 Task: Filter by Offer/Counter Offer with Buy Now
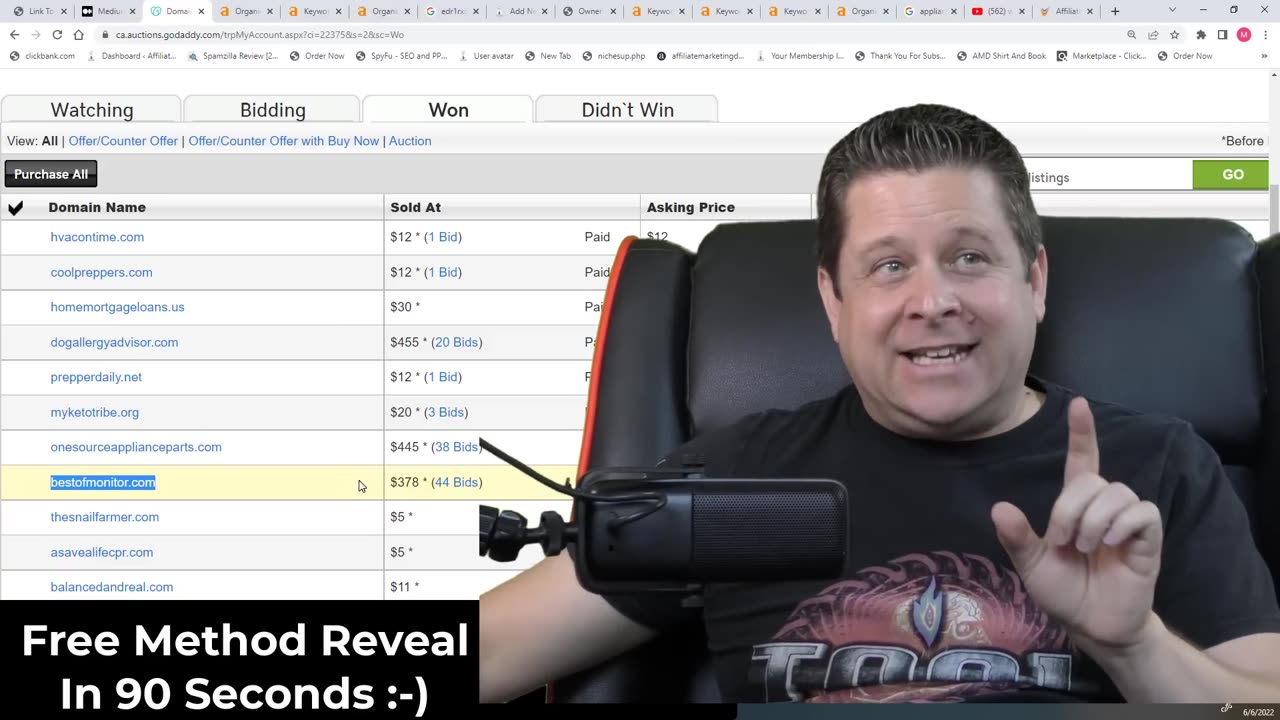pos(284,141)
